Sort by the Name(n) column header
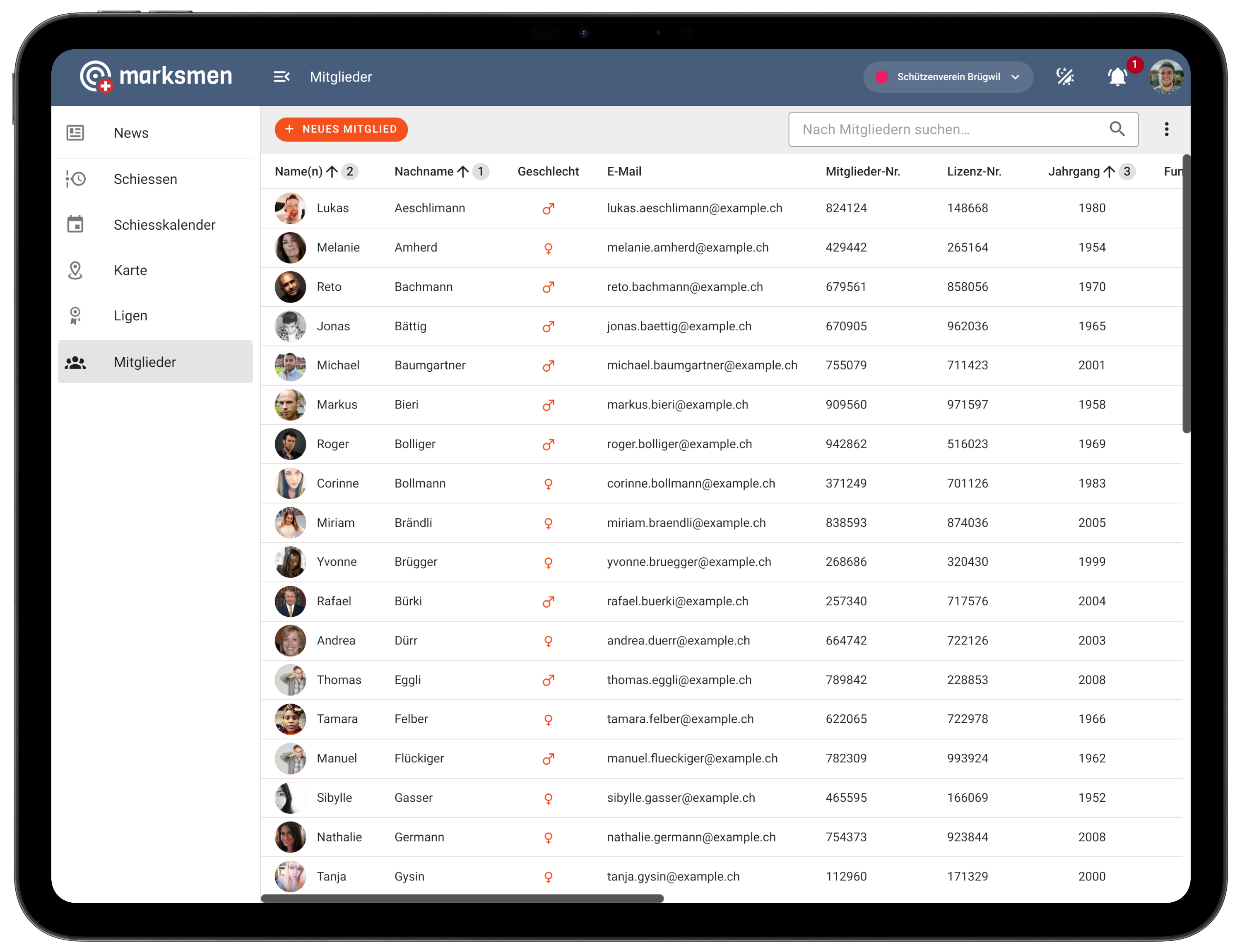The image size is (1242, 952). pos(298,172)
